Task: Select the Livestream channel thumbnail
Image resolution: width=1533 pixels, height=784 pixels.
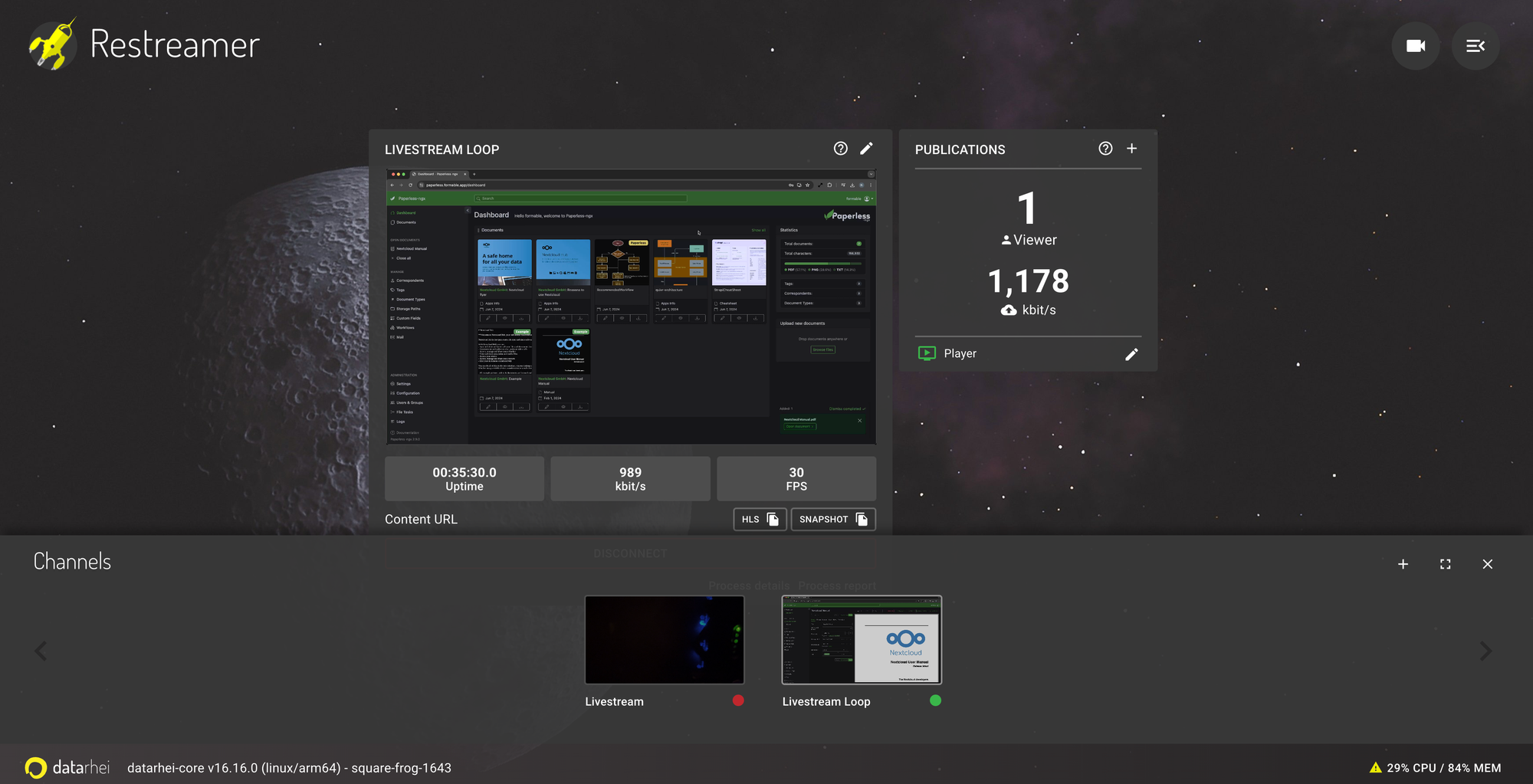Action: coord(664,640)
